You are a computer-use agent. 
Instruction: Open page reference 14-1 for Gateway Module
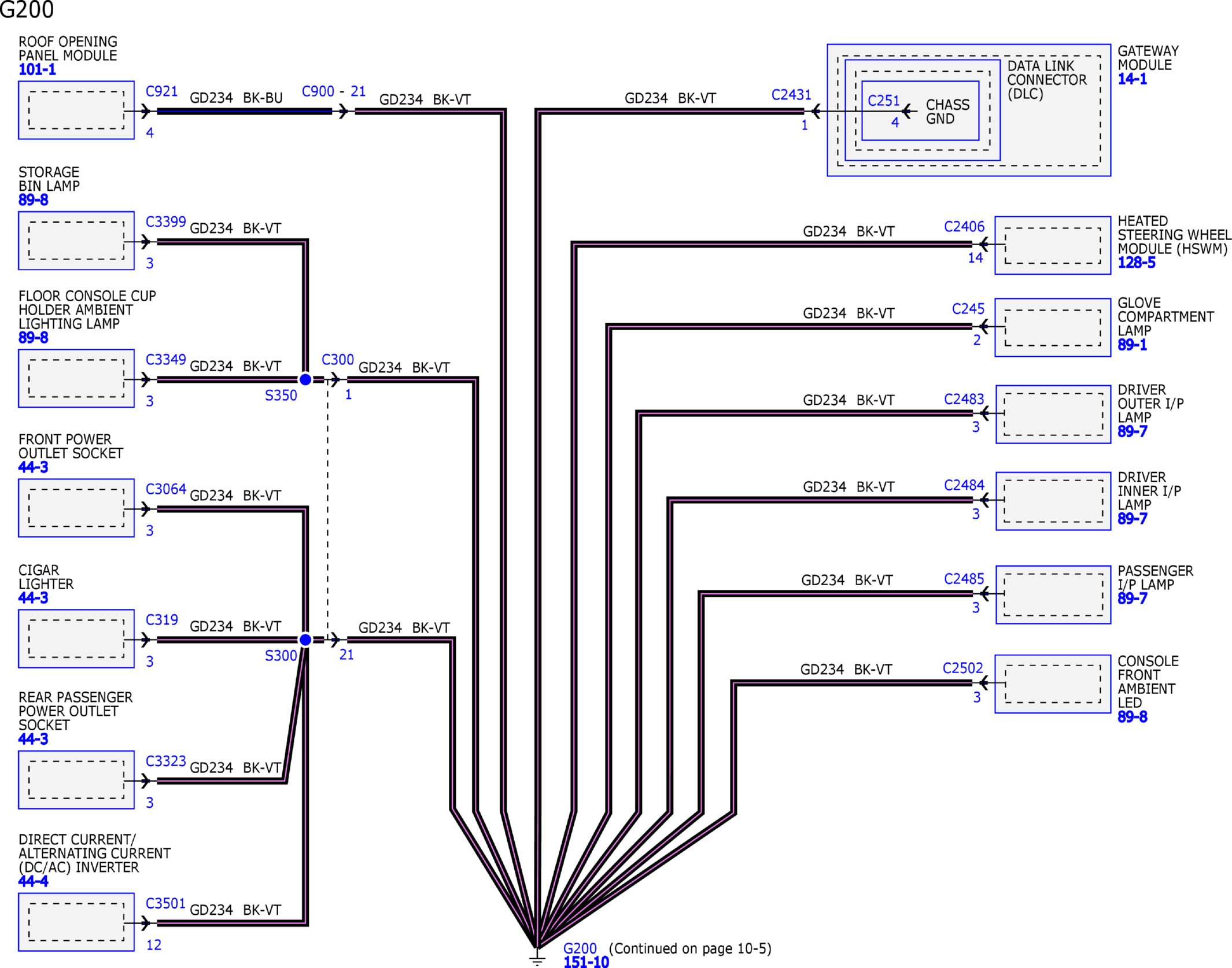[1132, 79]
